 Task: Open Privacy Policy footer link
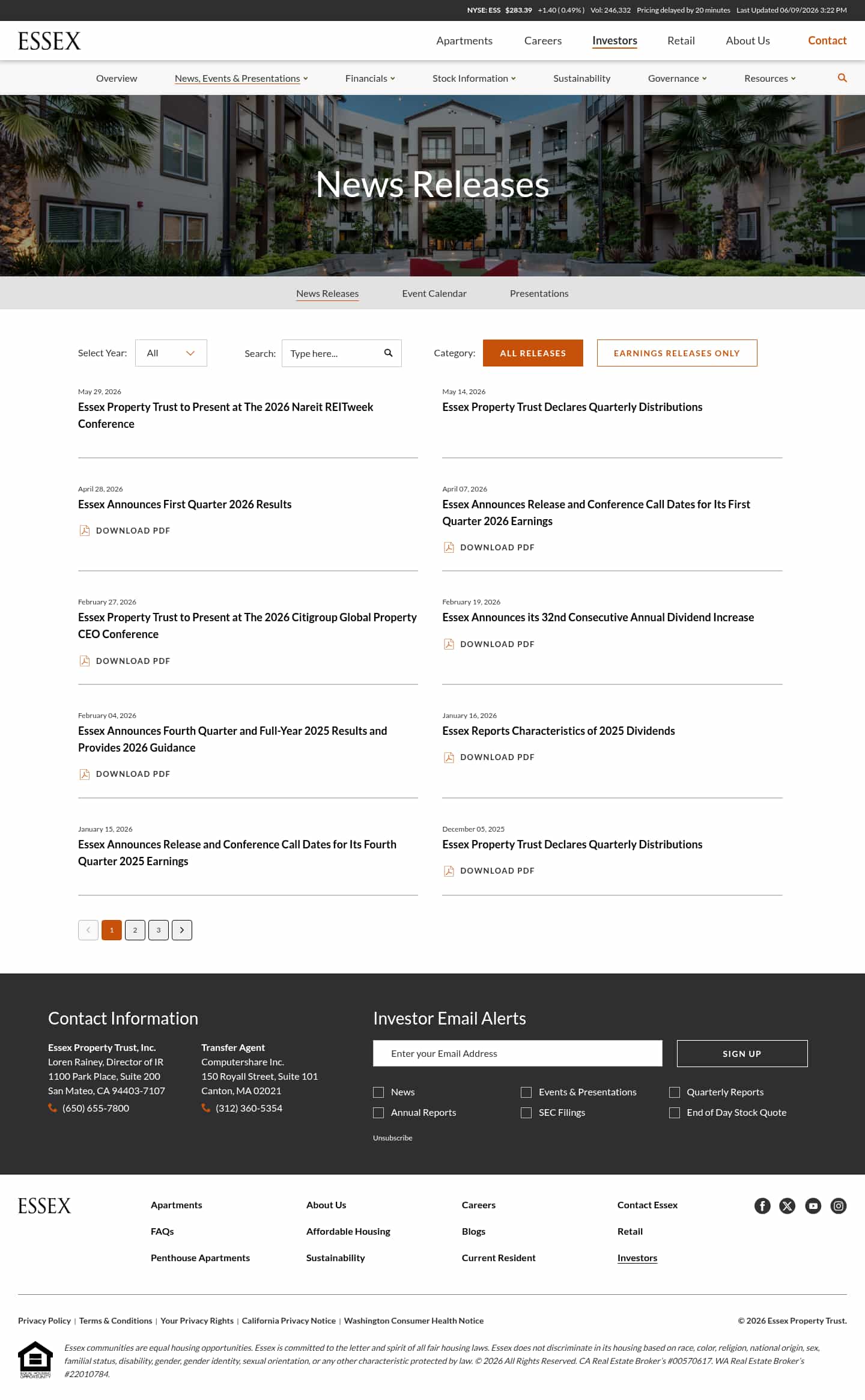(44, 1321)
